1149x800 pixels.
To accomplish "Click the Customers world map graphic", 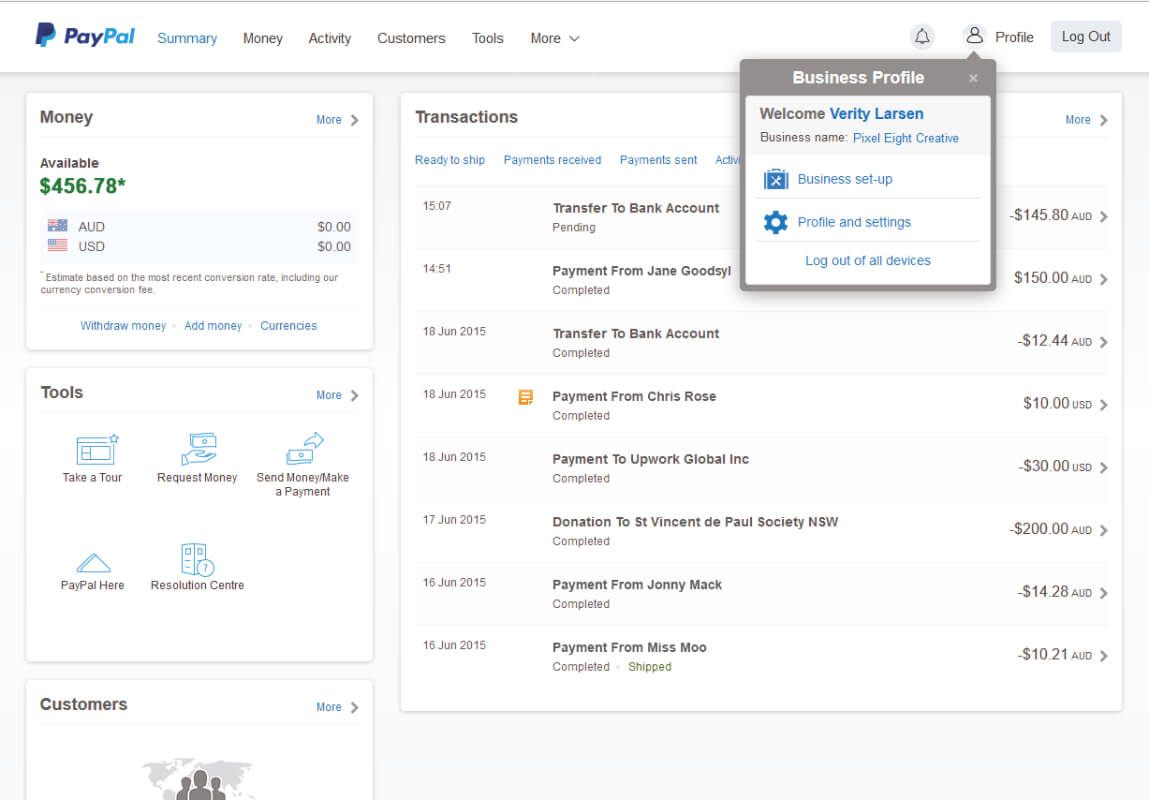I will click(x=199, y=779).
